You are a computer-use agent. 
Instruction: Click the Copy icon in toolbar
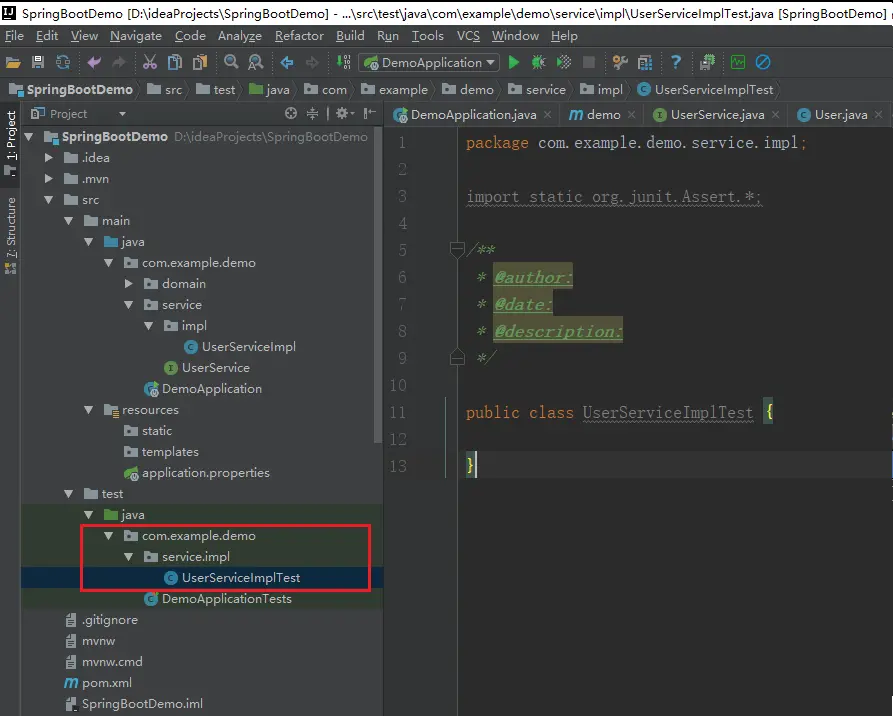(175, 62)
